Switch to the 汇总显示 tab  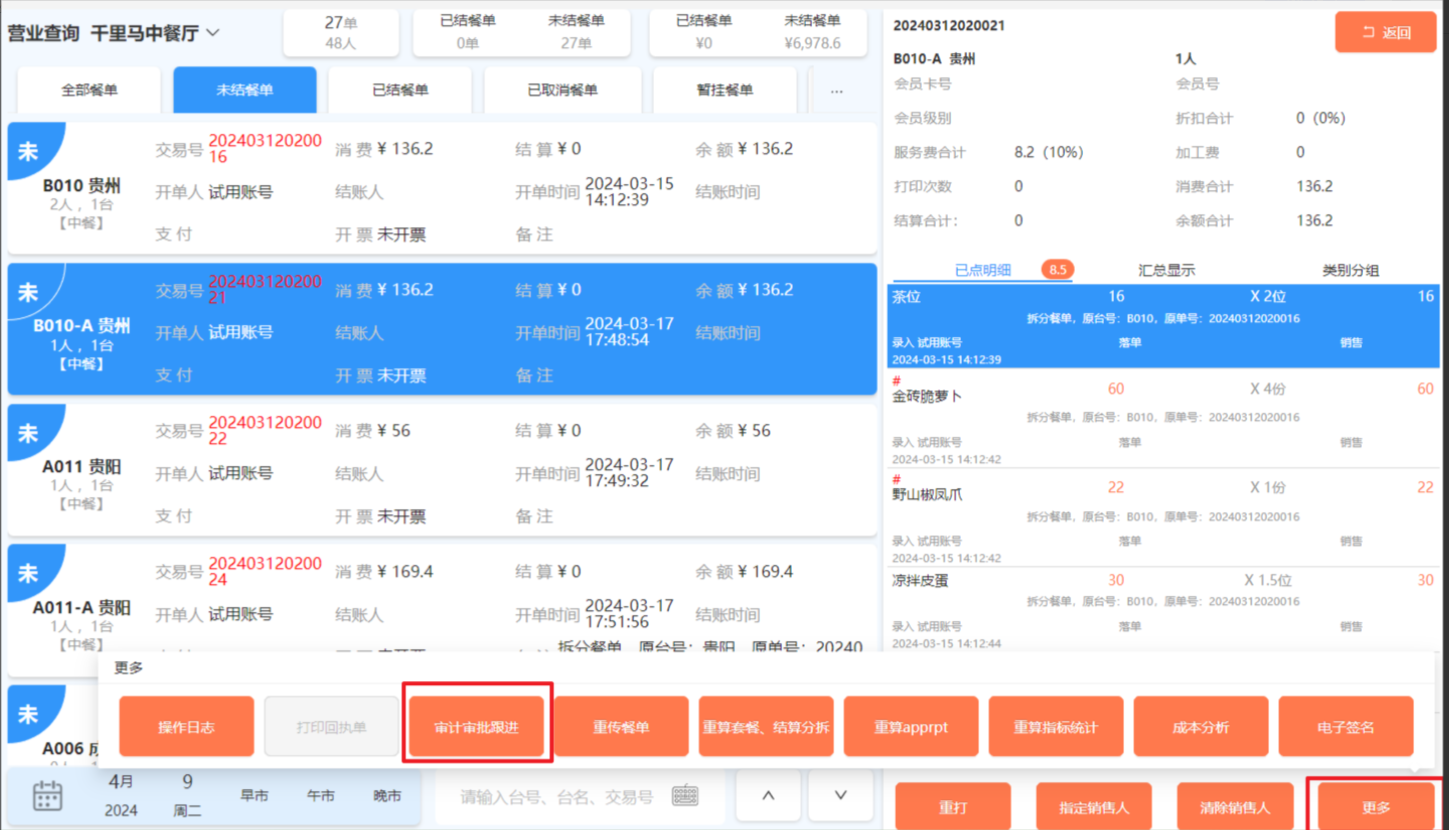[x=1166, y=270]
